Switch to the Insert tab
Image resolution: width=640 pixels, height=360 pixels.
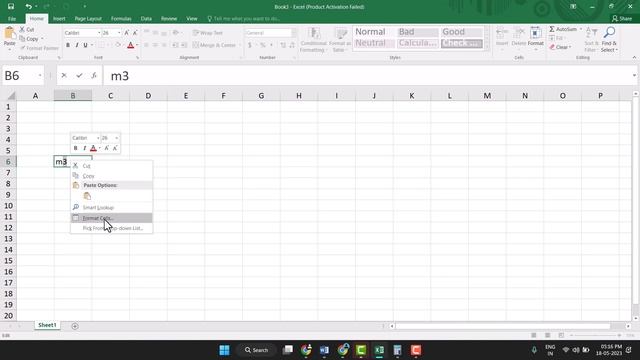[x=59, y=19]
